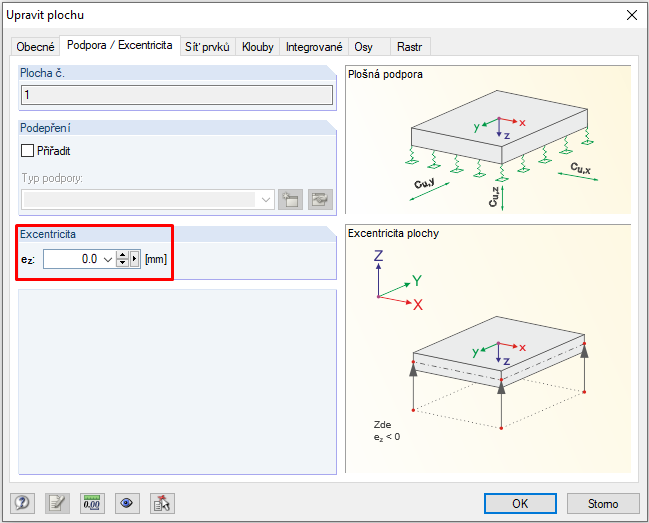This screenshot has width=649, height=523.
Task: Click the Typ podpory label
Action: click(52, 178)
